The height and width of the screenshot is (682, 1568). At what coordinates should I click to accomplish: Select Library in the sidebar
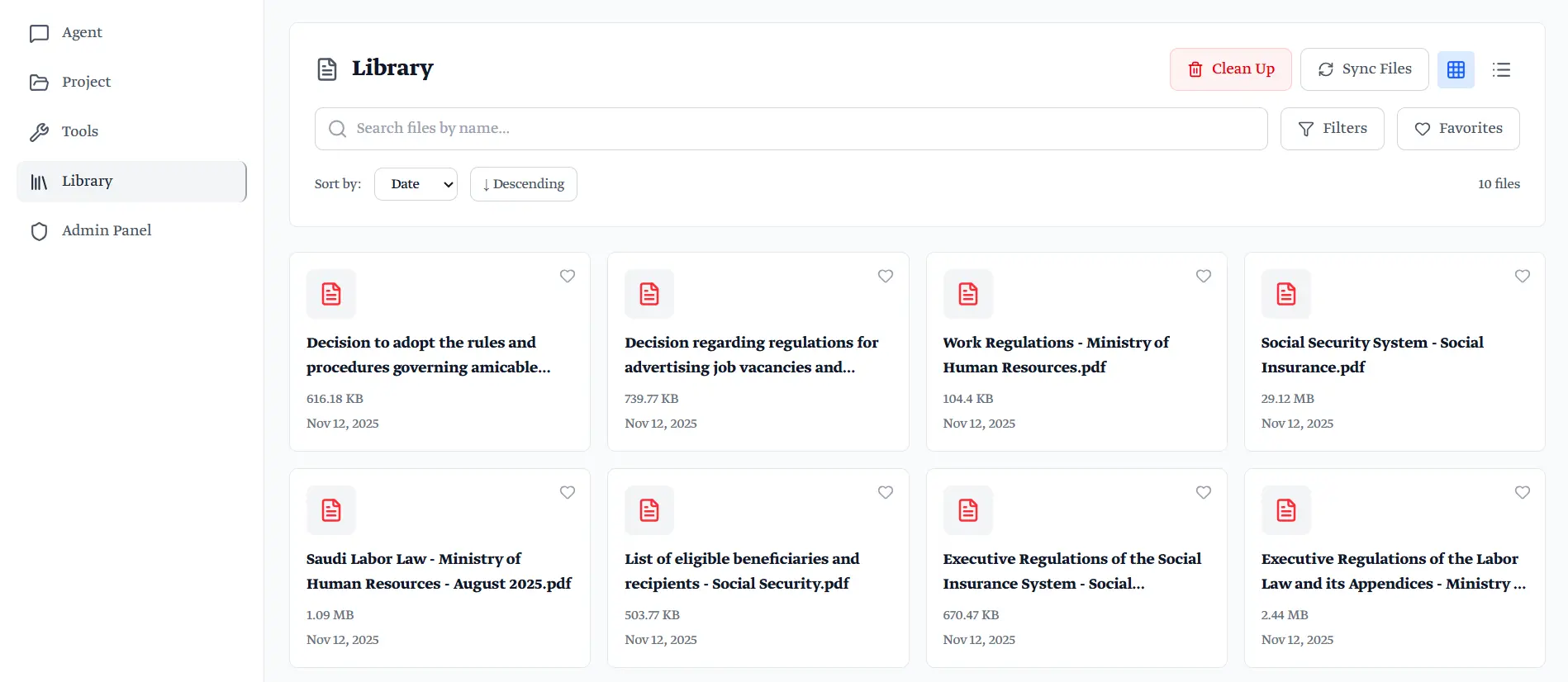point(131,182)
